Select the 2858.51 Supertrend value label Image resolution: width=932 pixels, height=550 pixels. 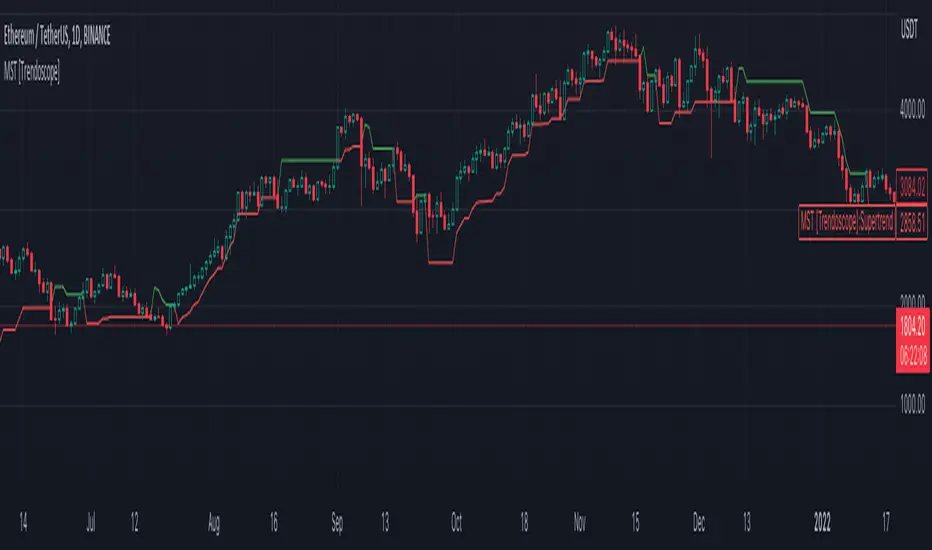tap(913, 223)
